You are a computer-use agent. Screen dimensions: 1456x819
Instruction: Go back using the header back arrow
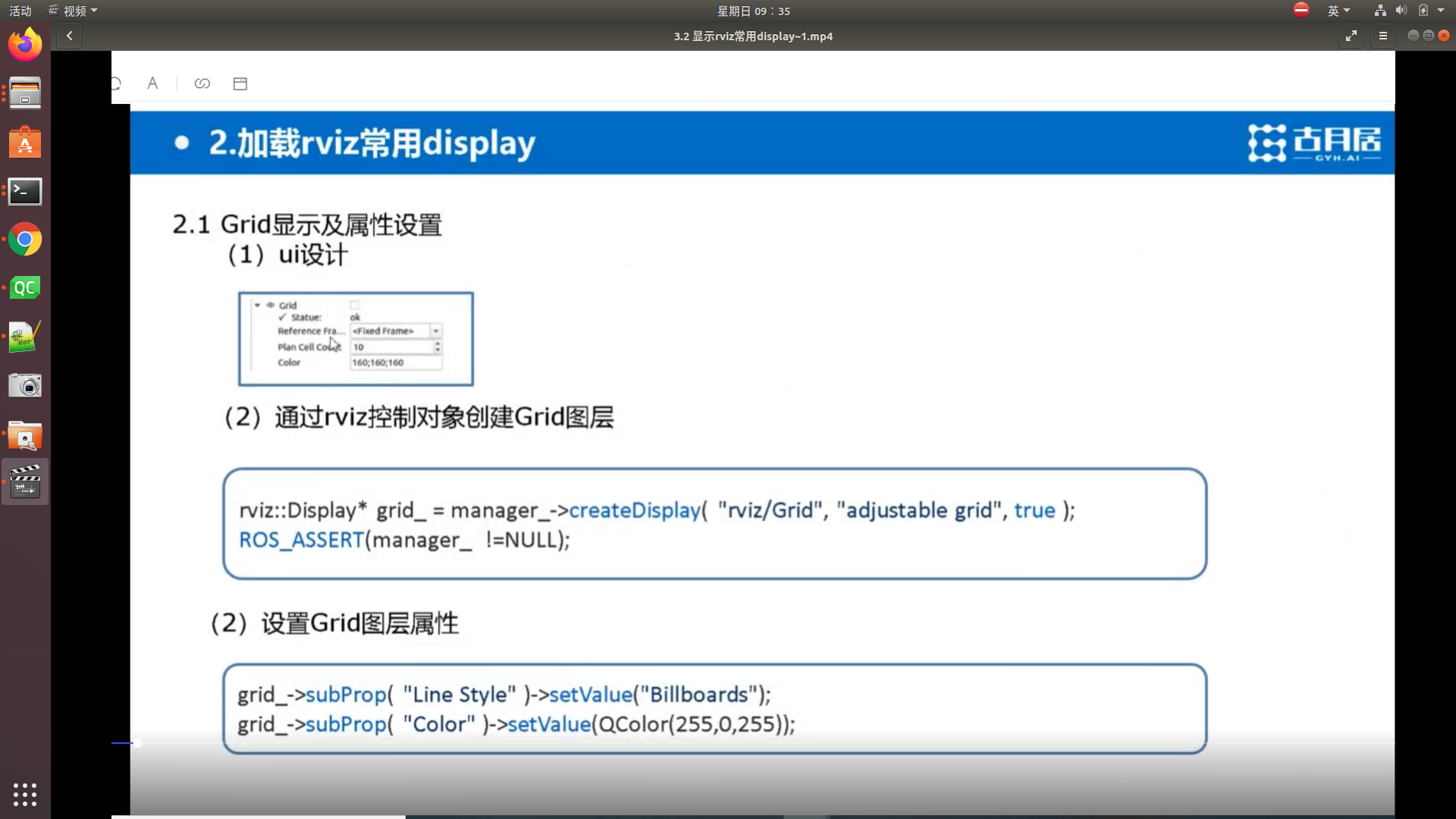point(69,36)
